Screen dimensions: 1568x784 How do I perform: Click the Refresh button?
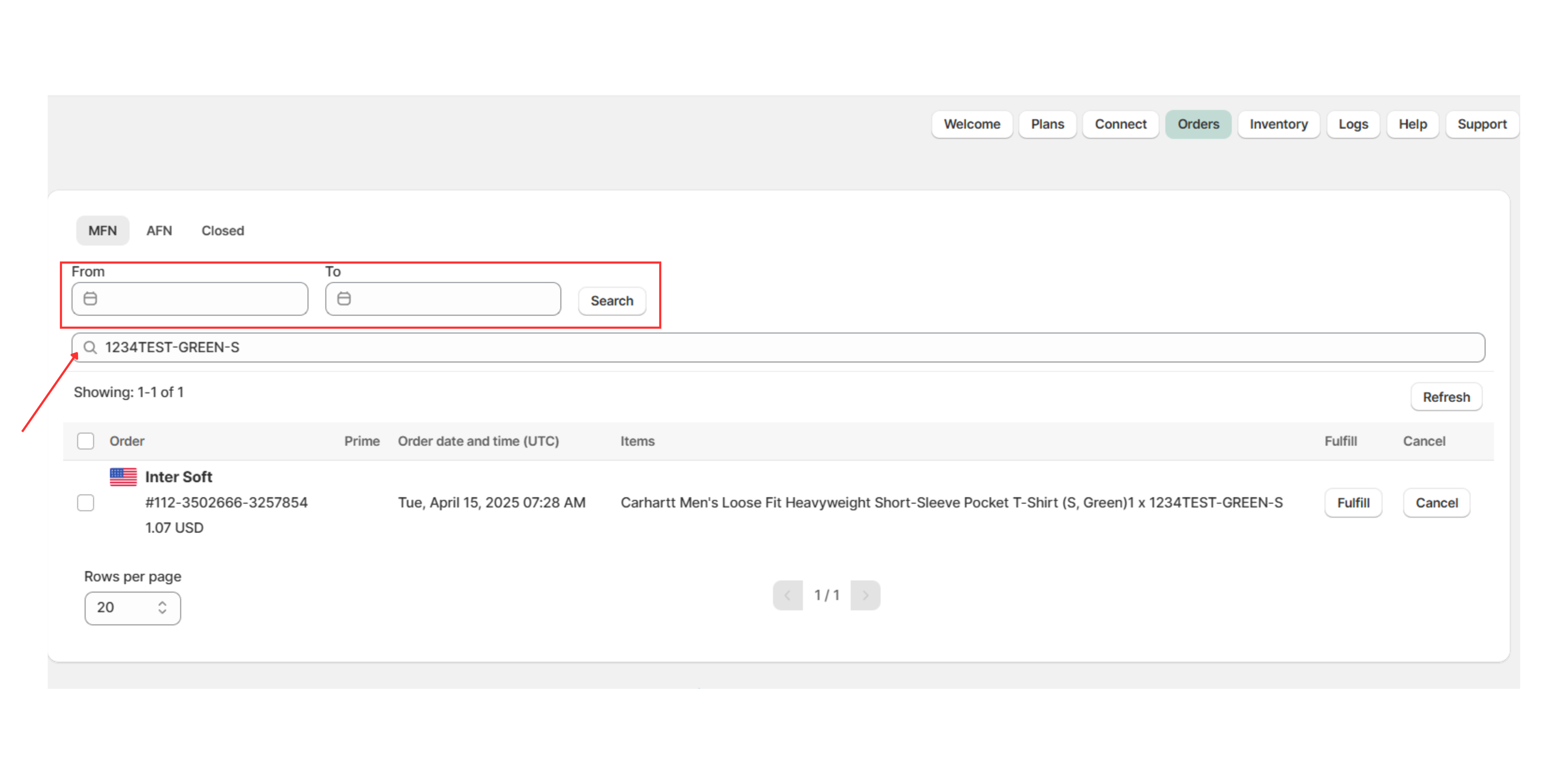(1445, 397)
